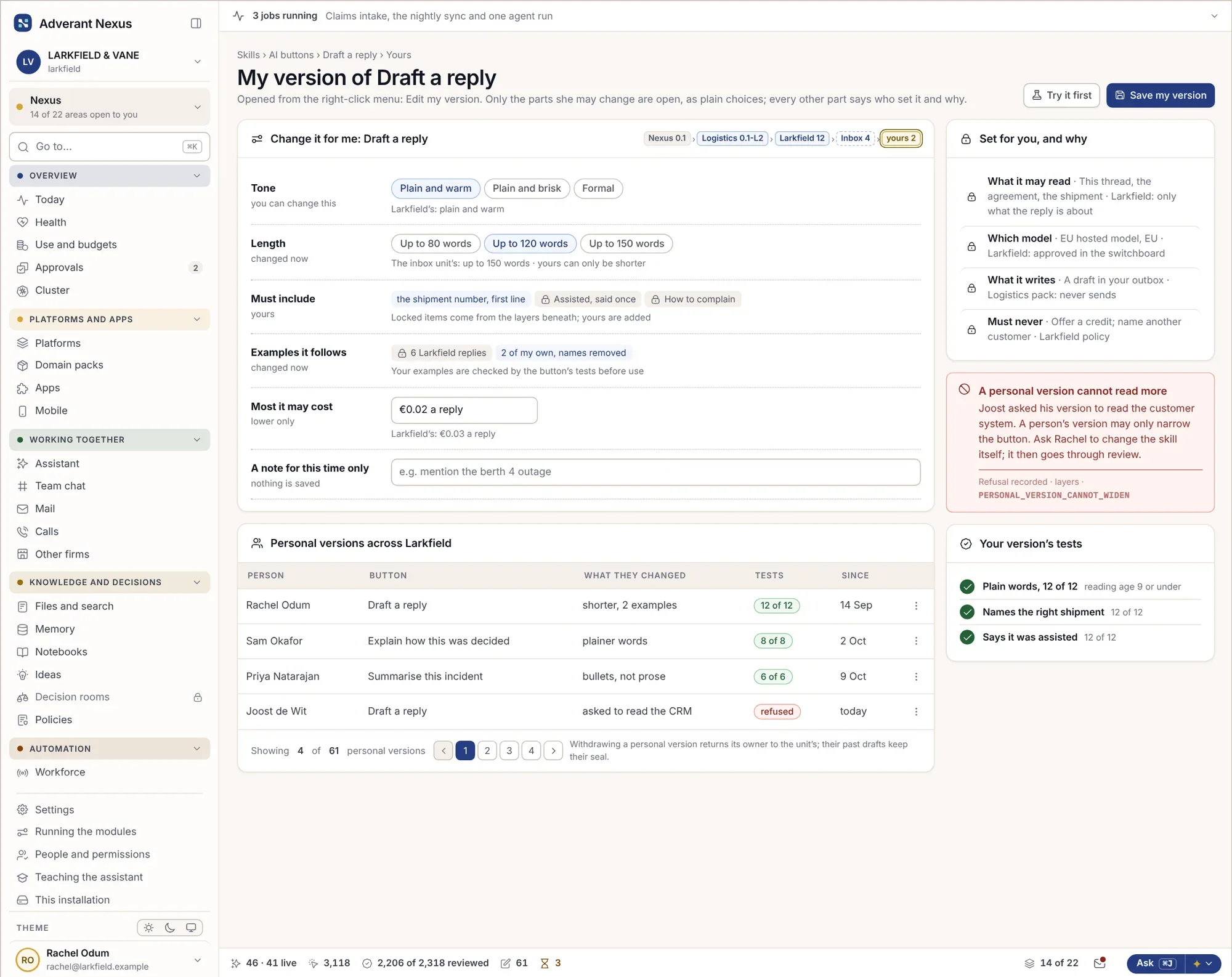Click the layers icon showing 14 of 22
Image resolution: width=1232 pixels, height=977 pixels.
[1052, 963]
